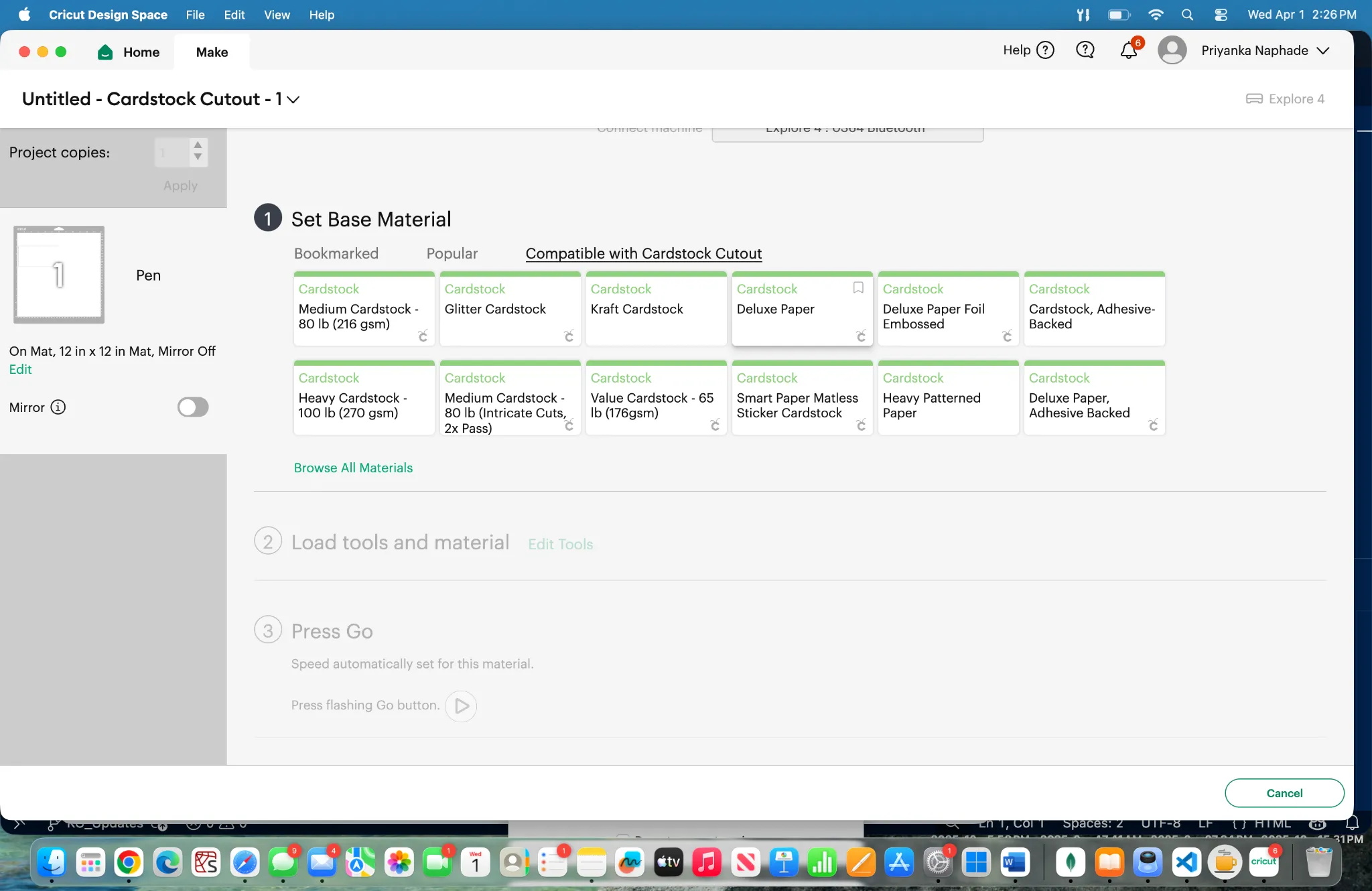
Task: Open Messages from the Dock
Action: [283, 862]
